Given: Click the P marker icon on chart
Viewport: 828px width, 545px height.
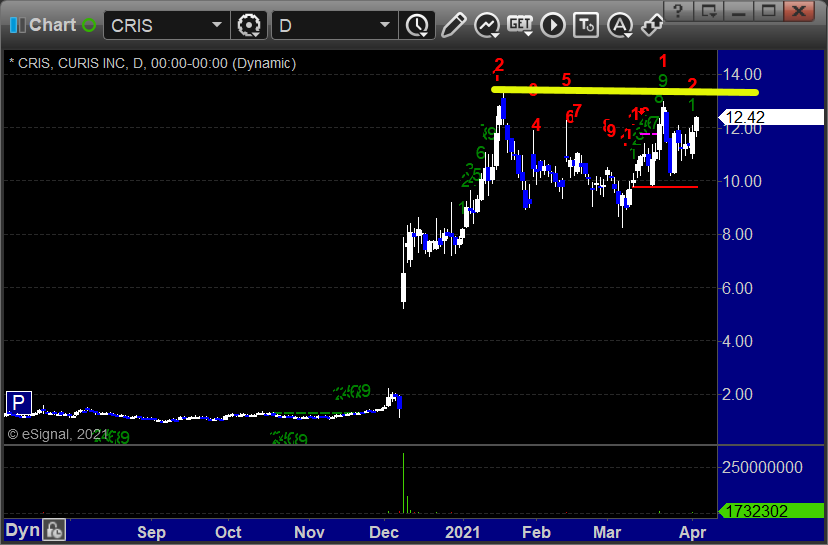Looking at the screenshot, I should [x=18, y=403].
